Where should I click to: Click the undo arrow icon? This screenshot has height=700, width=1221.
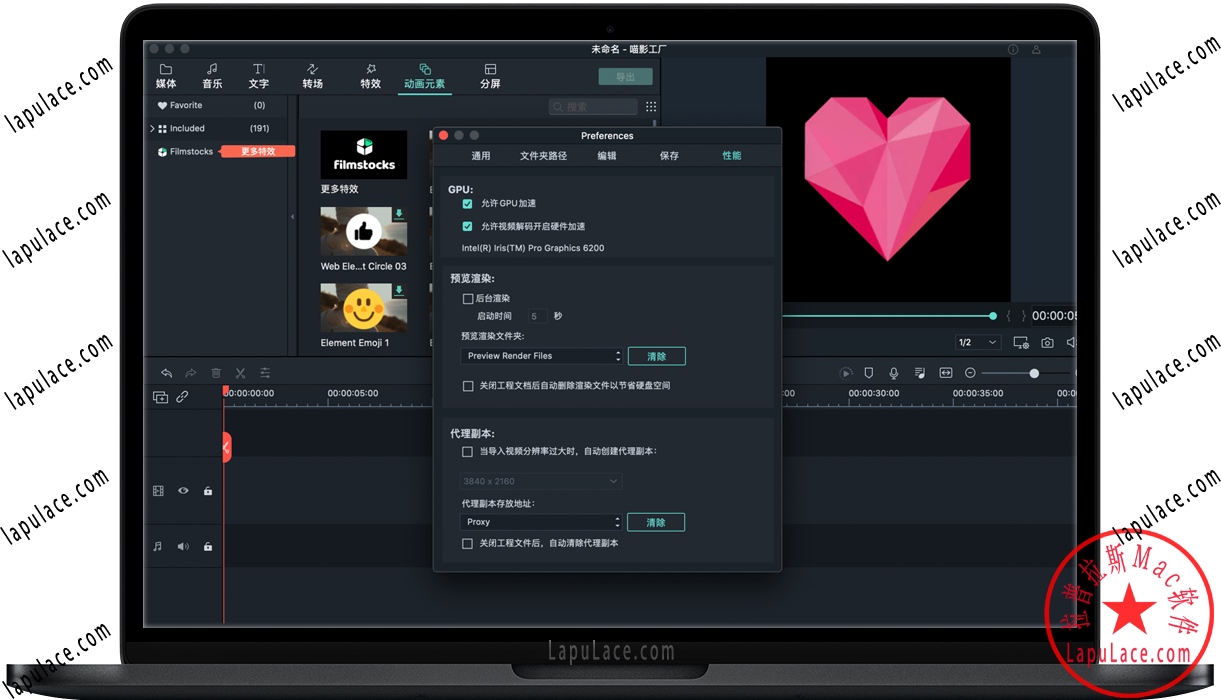(x=166, y=372)
